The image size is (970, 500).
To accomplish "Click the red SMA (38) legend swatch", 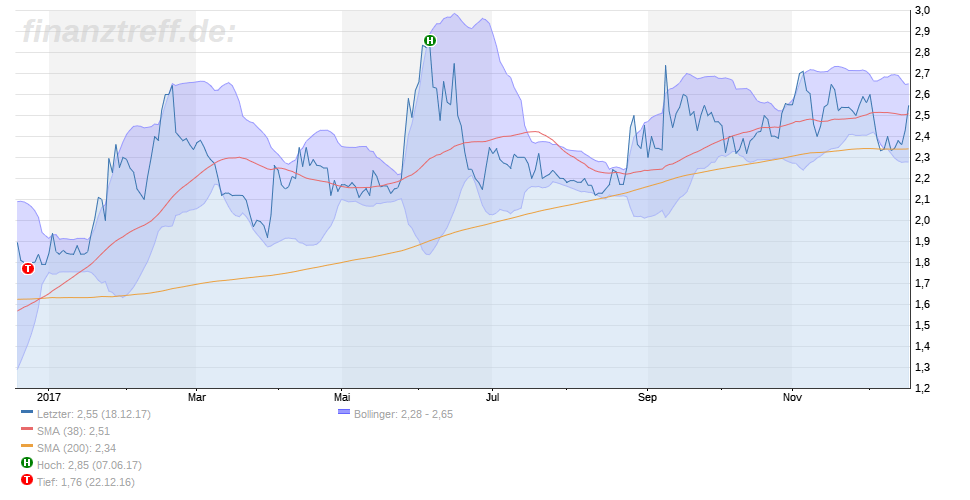I will (27, 430).
